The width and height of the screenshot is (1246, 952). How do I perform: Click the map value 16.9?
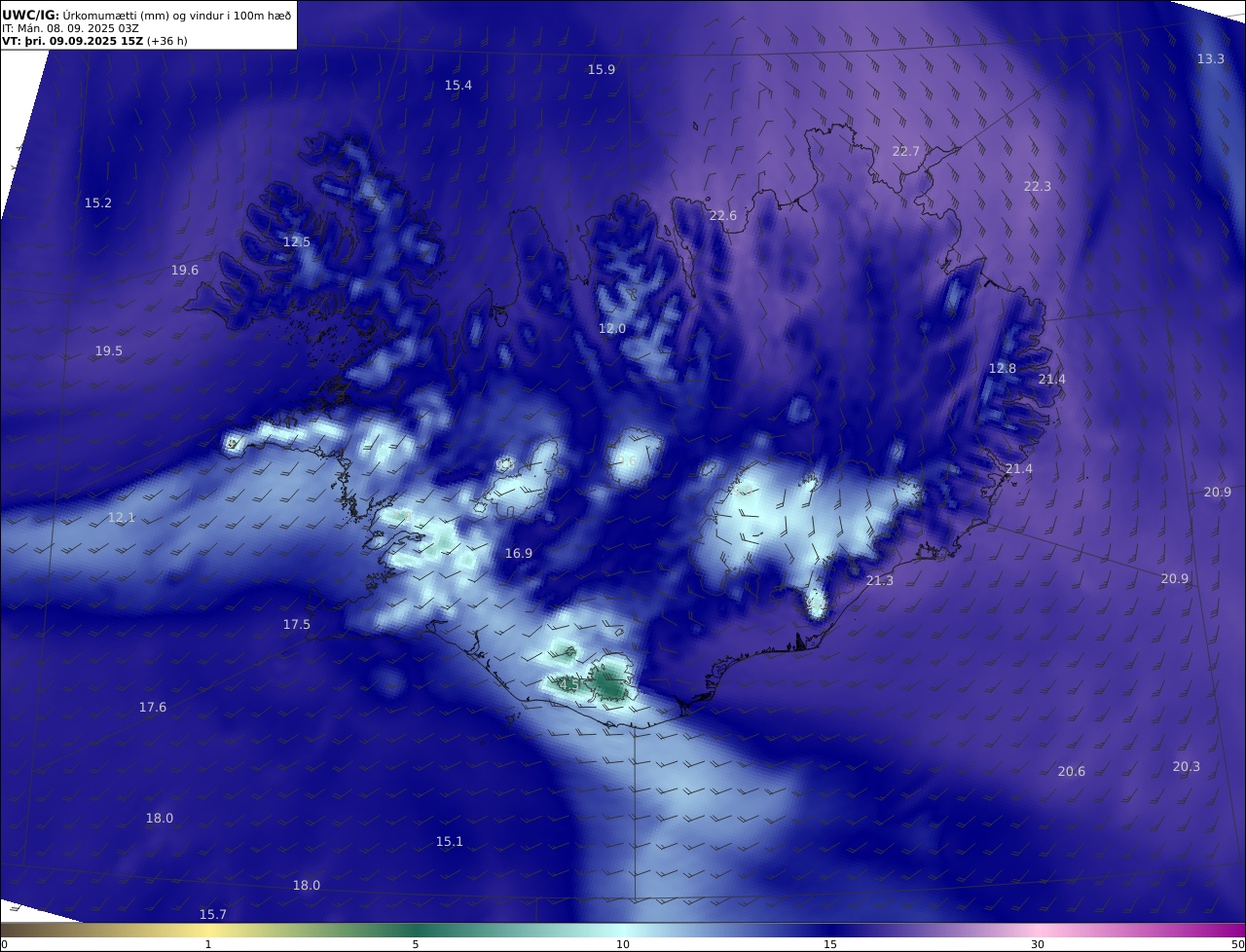coord(519,554)
